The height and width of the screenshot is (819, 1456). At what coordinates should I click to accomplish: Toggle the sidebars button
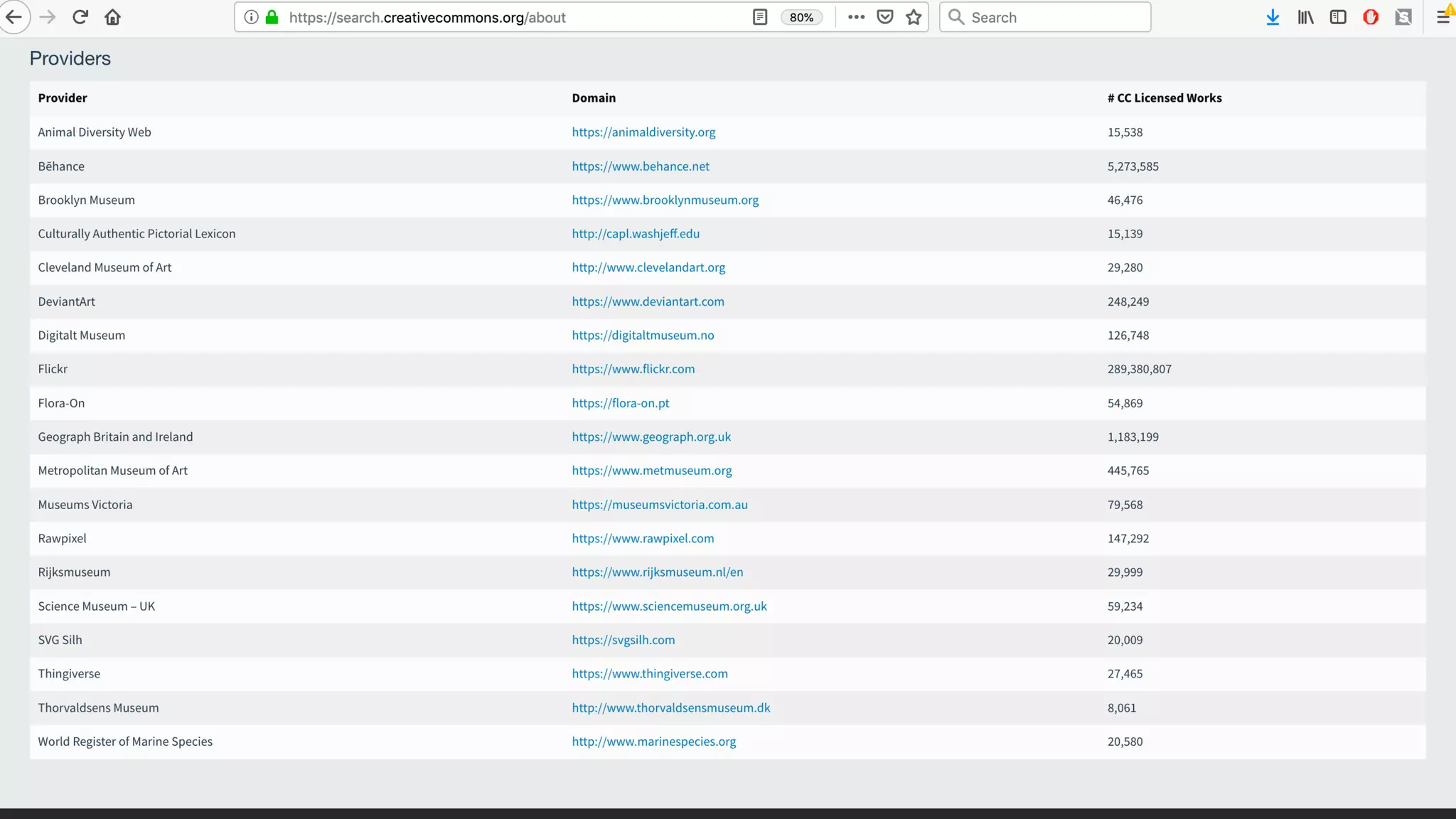tap(1338, 17)
